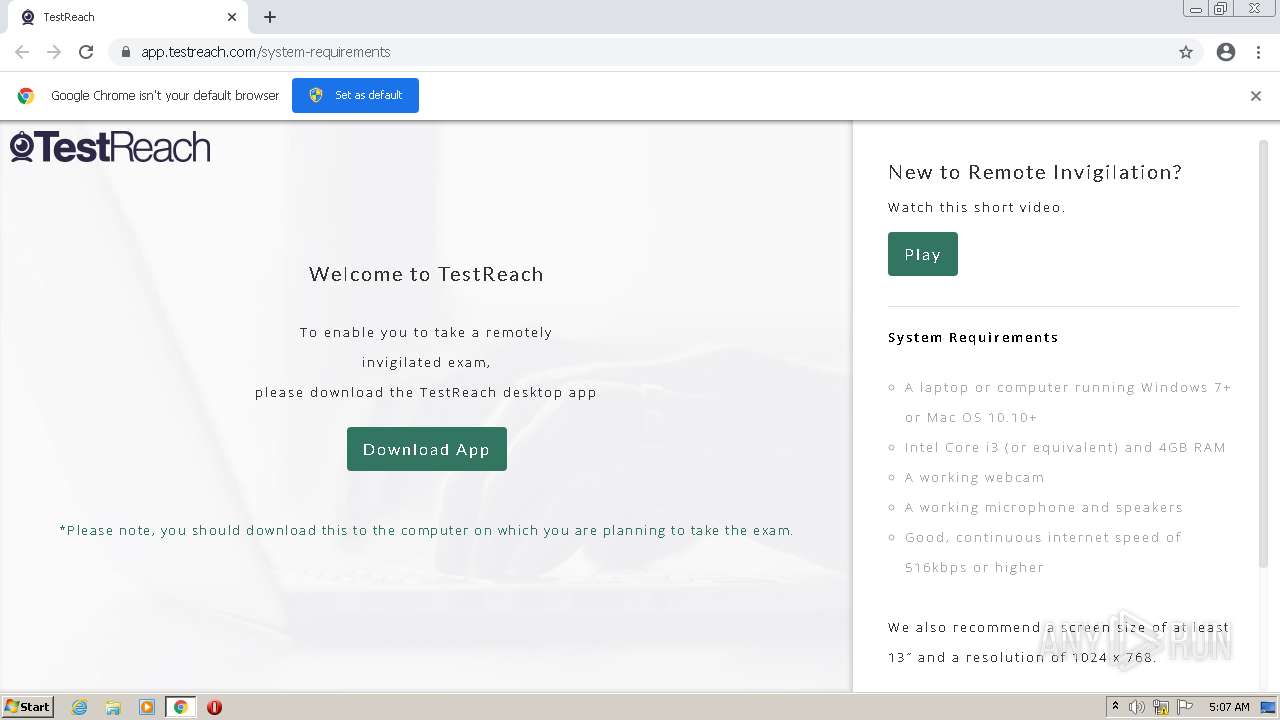Open a new browser tab

270,17
